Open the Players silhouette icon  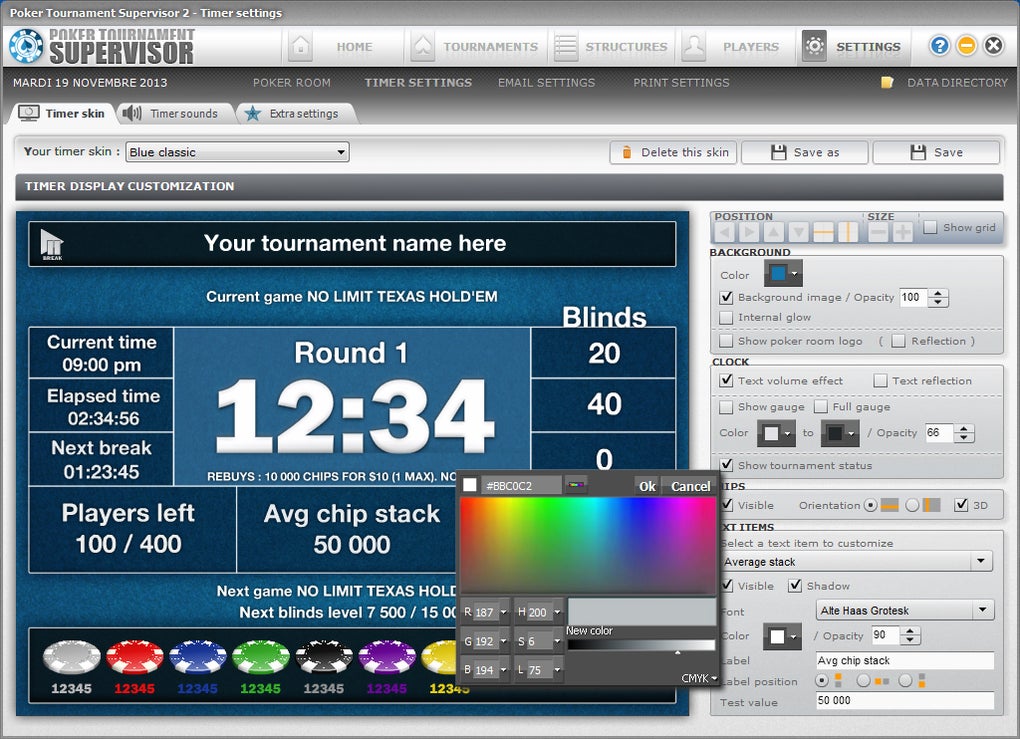tap(694, 47)
